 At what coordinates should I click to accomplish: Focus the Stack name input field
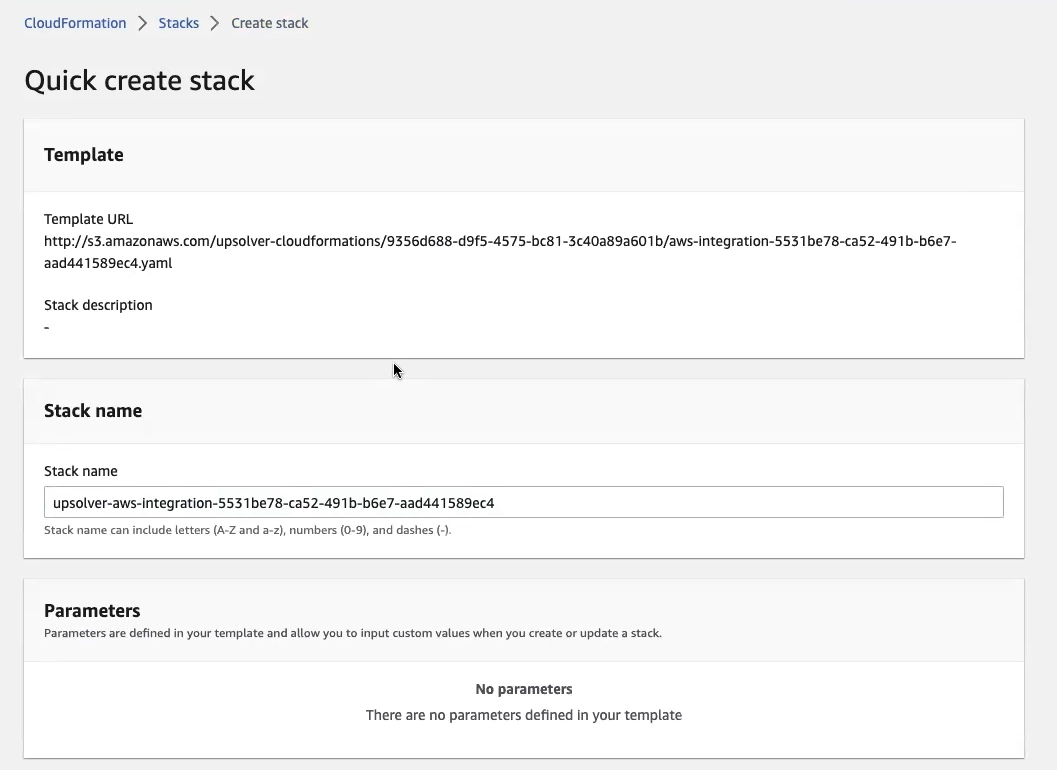[523, 503]
